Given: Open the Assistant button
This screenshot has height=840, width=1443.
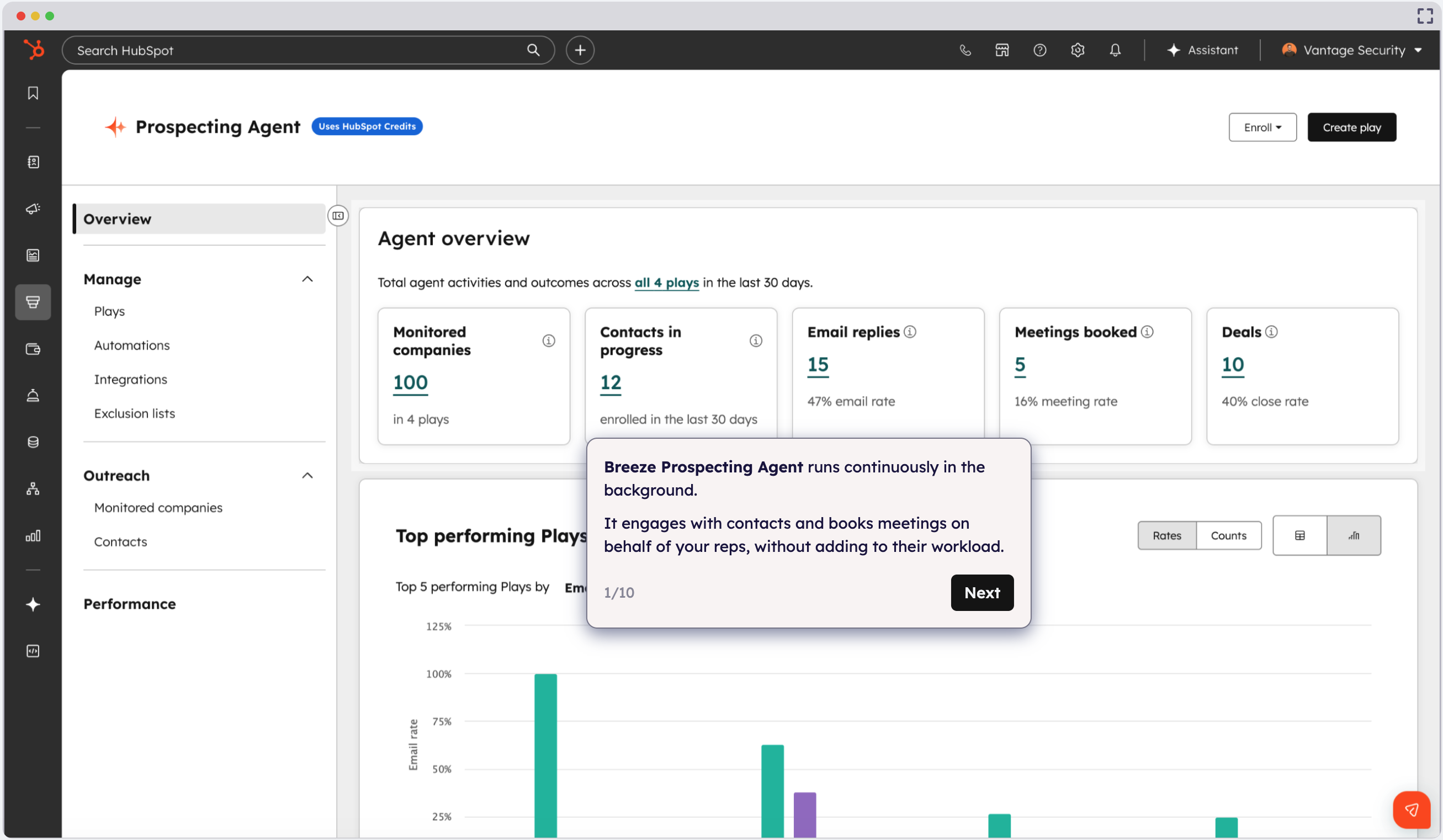Looking at the screenshot, I should click(1202, 50).
